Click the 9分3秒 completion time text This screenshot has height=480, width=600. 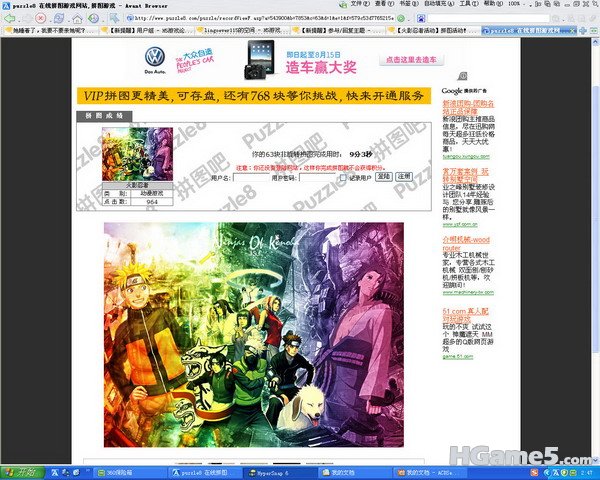(361, 154)
